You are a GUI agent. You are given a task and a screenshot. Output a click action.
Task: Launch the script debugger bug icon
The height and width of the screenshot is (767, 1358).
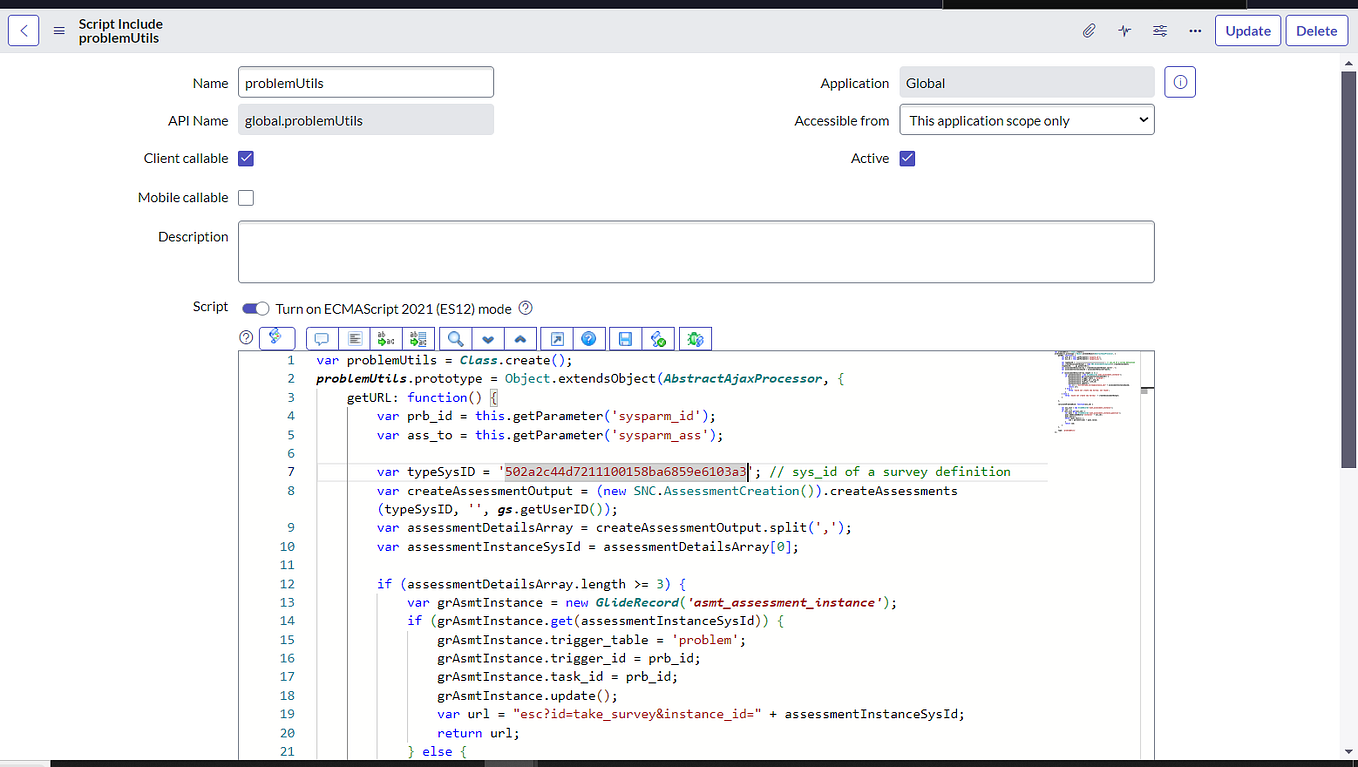coord(693,338)
